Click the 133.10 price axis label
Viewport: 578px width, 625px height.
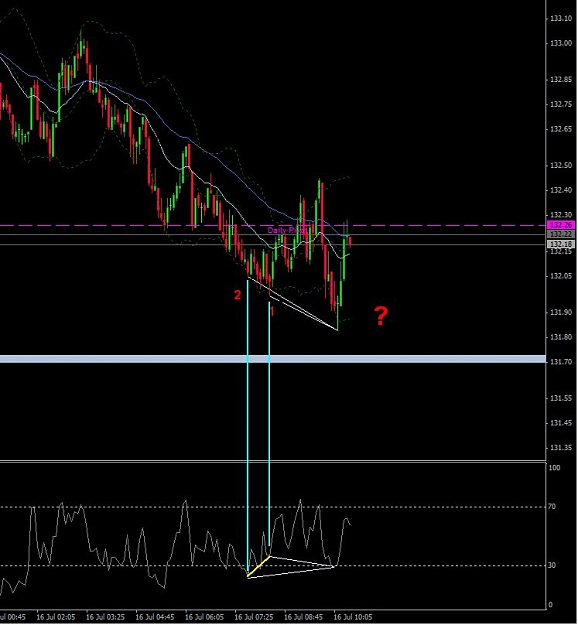(x=560, y=18)
